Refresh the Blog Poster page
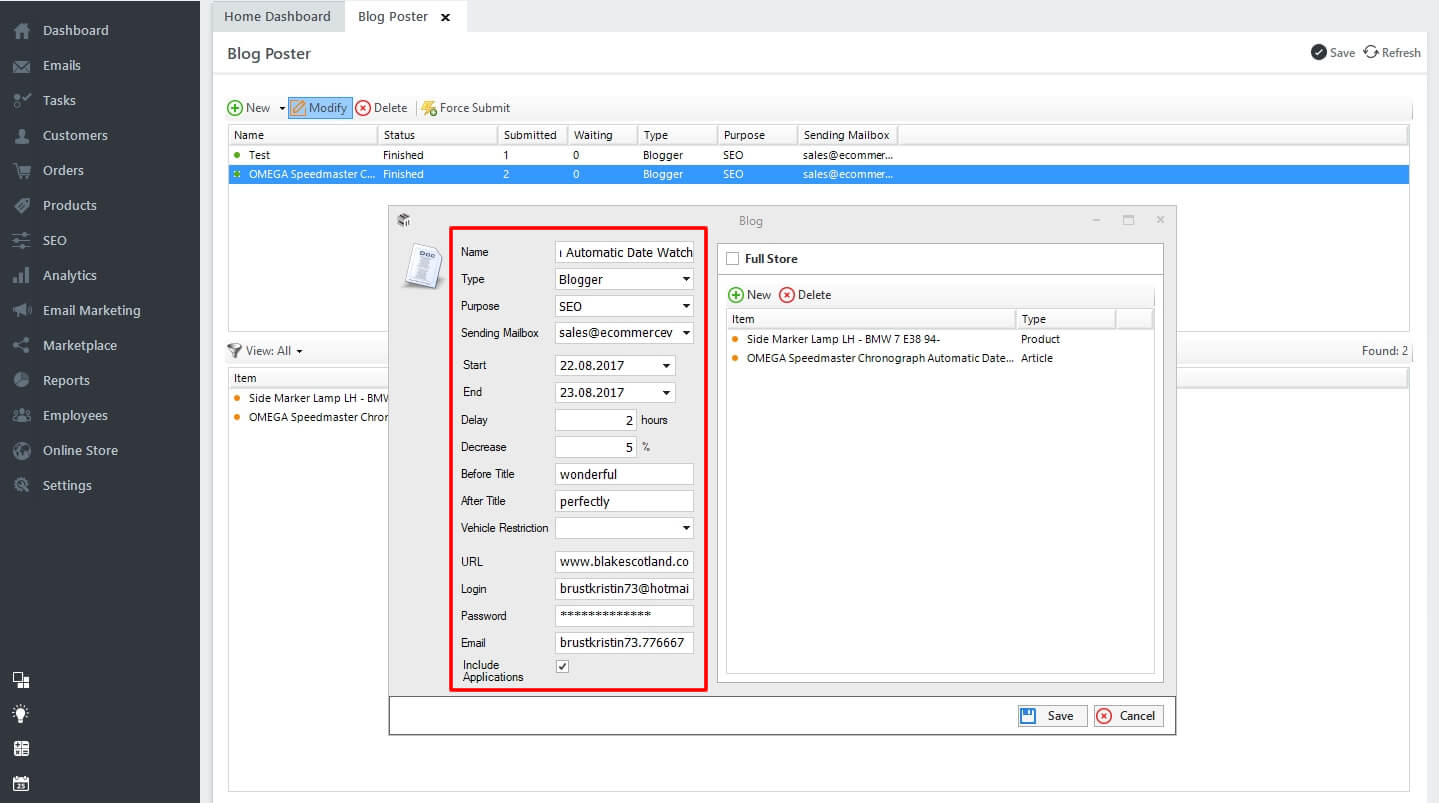 pyautogui.click(x=1392, y=52)
